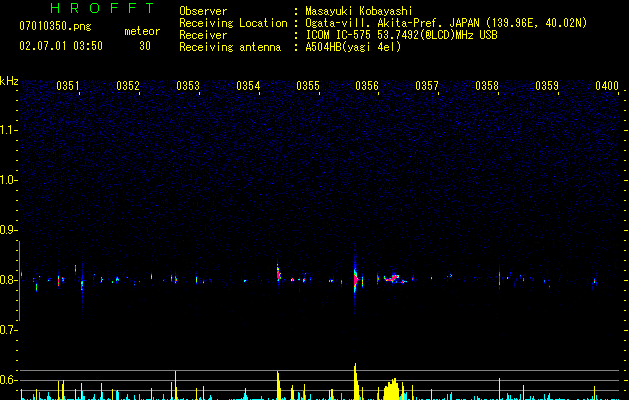The height and width of the screenshot is (400, 629).
Task: Click the 'meteor' label
Action: point(142,31)
